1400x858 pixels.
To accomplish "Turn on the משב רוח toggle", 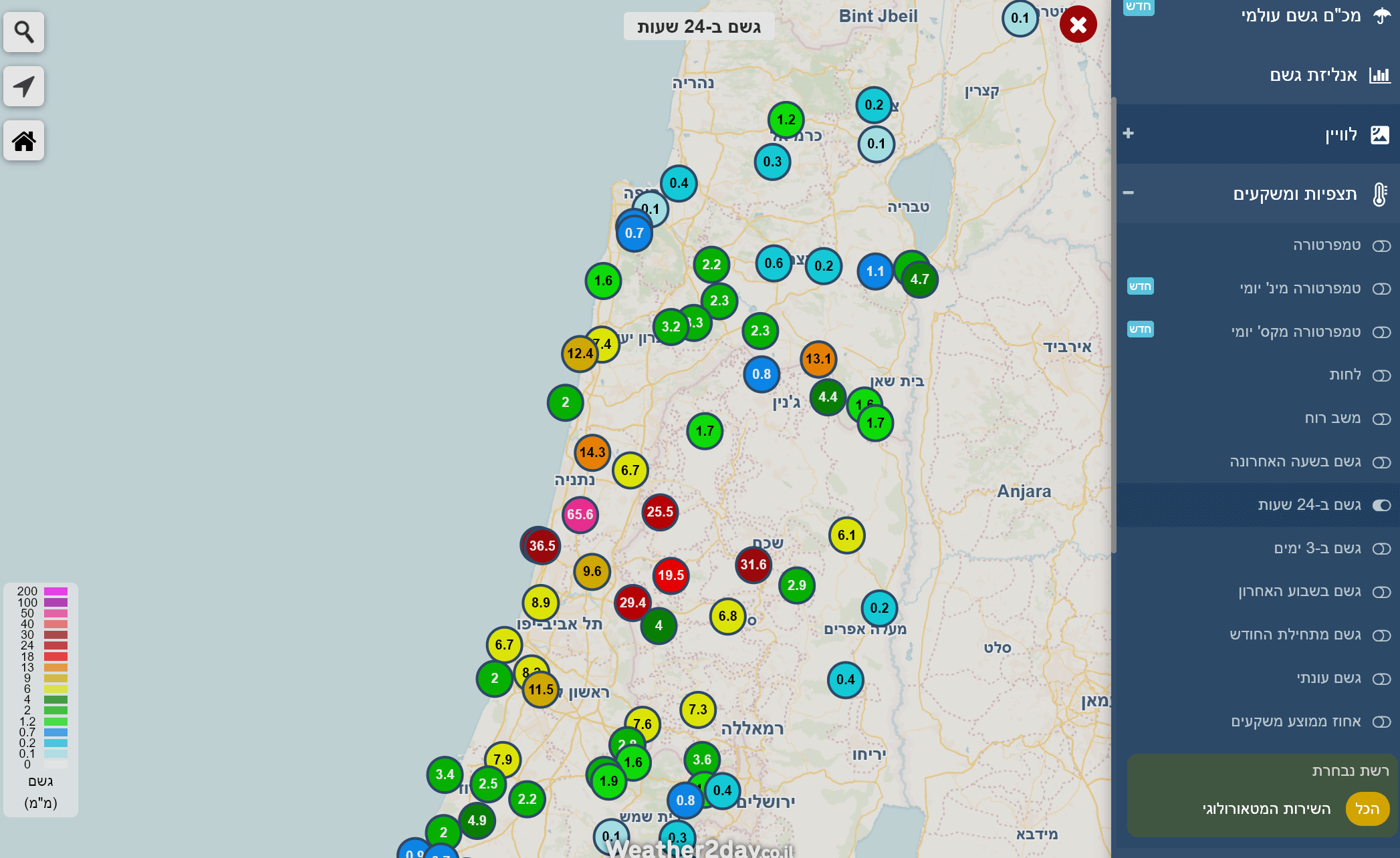I will coord(1381,419).
